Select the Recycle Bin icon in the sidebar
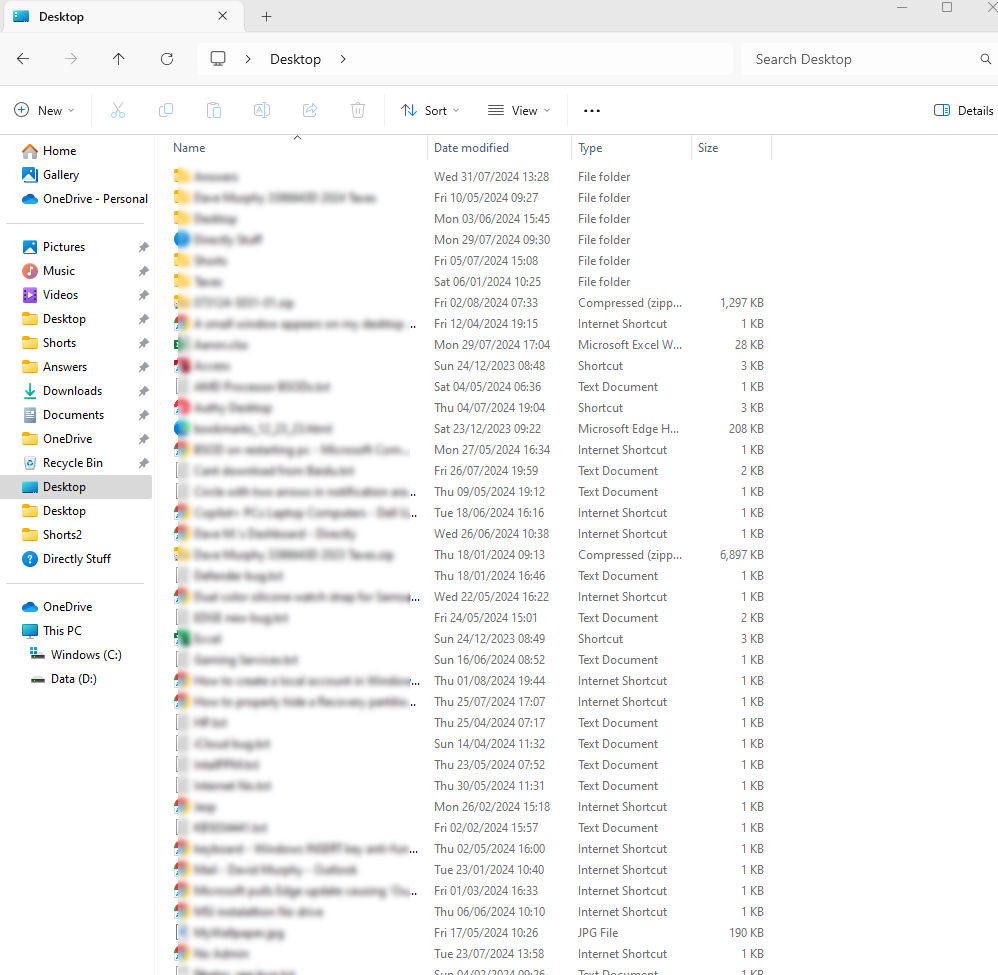 29,462
